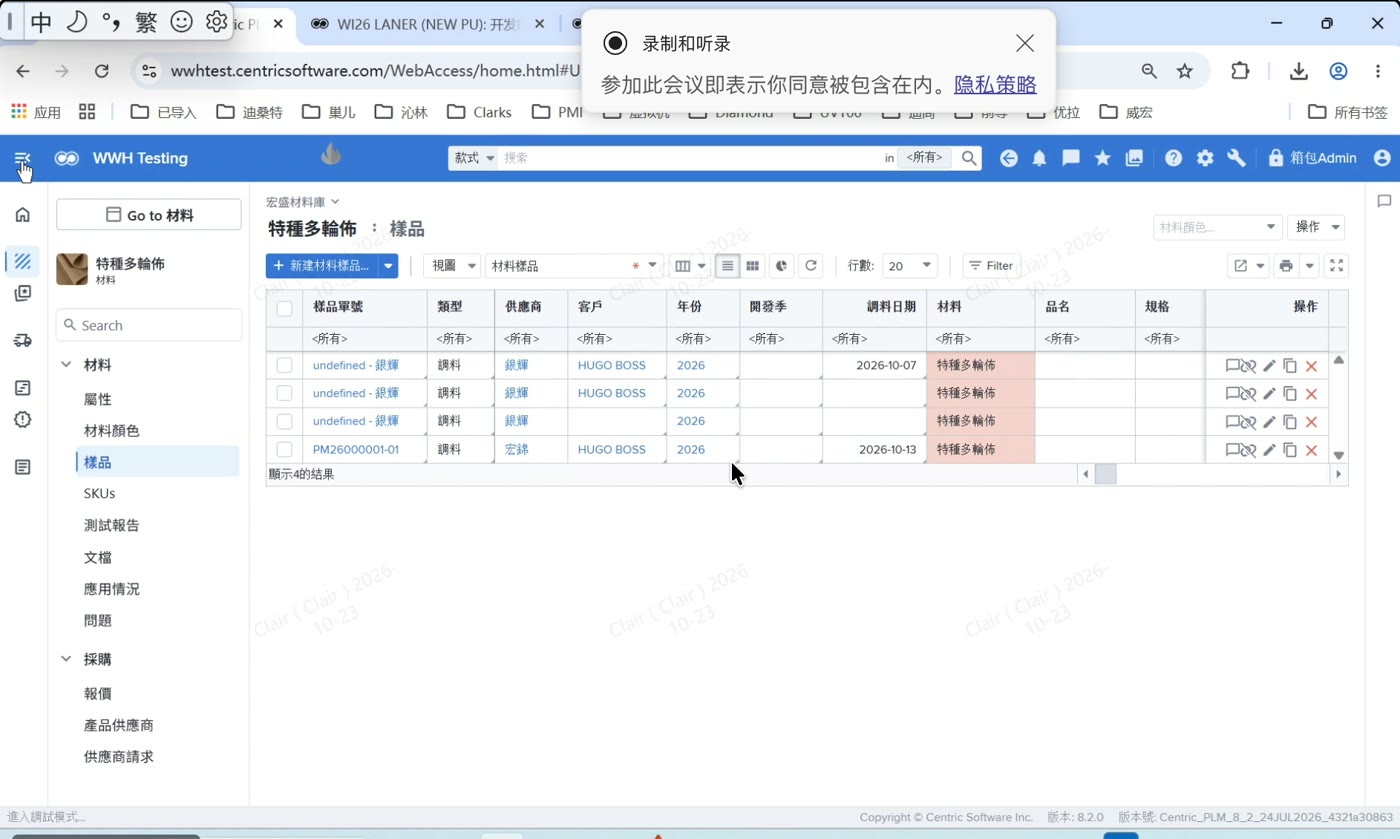1400x839 pixels.
Task: Open the 視圖 view dropdown
Action: (x=452, y=266)
